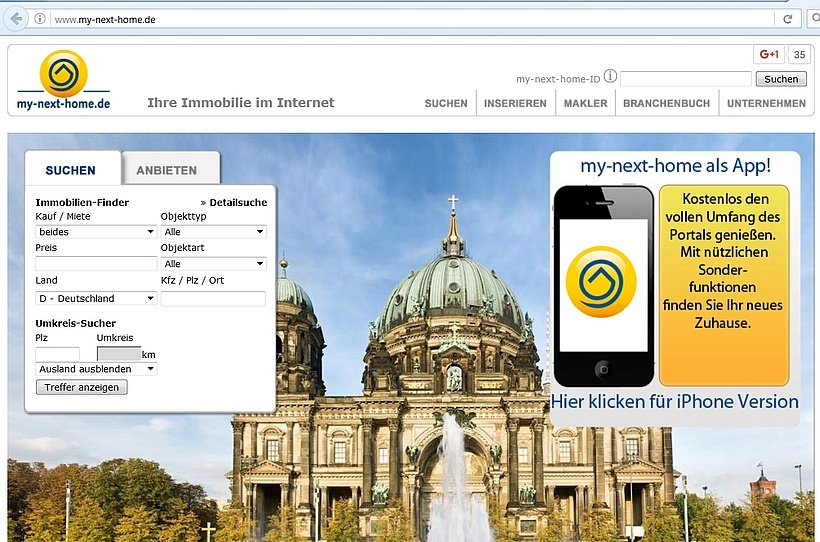Expand the Ausland ausblenden dropdown

pos(96,369)
